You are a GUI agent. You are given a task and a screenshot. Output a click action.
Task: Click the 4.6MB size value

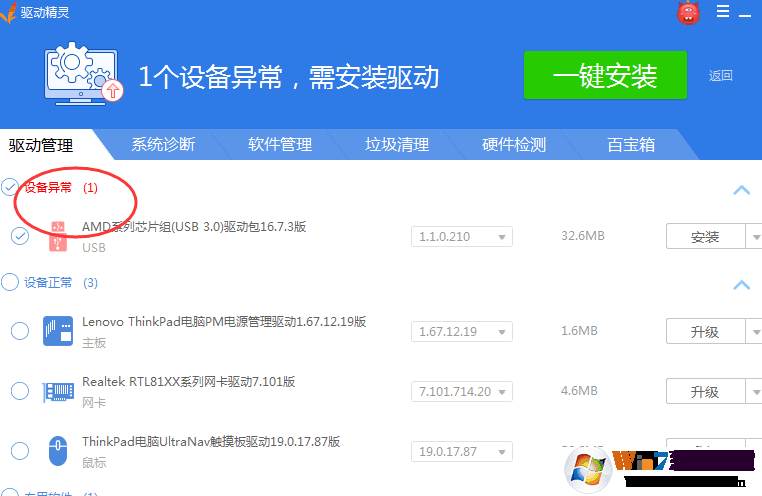tap(579, 391)
